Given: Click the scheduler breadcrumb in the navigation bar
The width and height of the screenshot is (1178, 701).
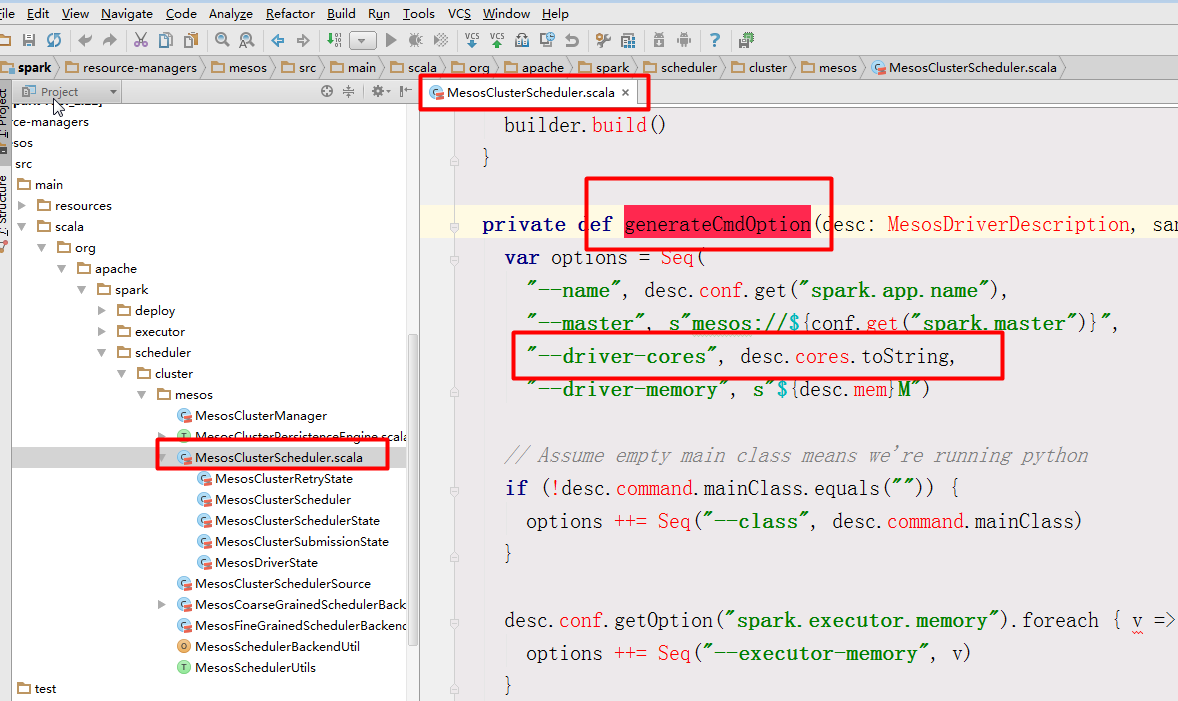Looking at the screenshot, I should 681,68.
